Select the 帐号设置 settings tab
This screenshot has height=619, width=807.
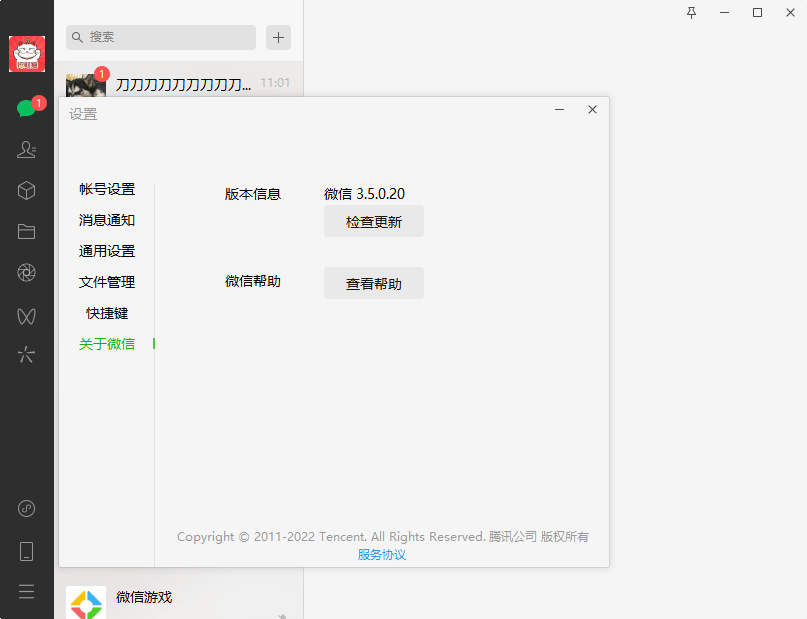[107, 189]
